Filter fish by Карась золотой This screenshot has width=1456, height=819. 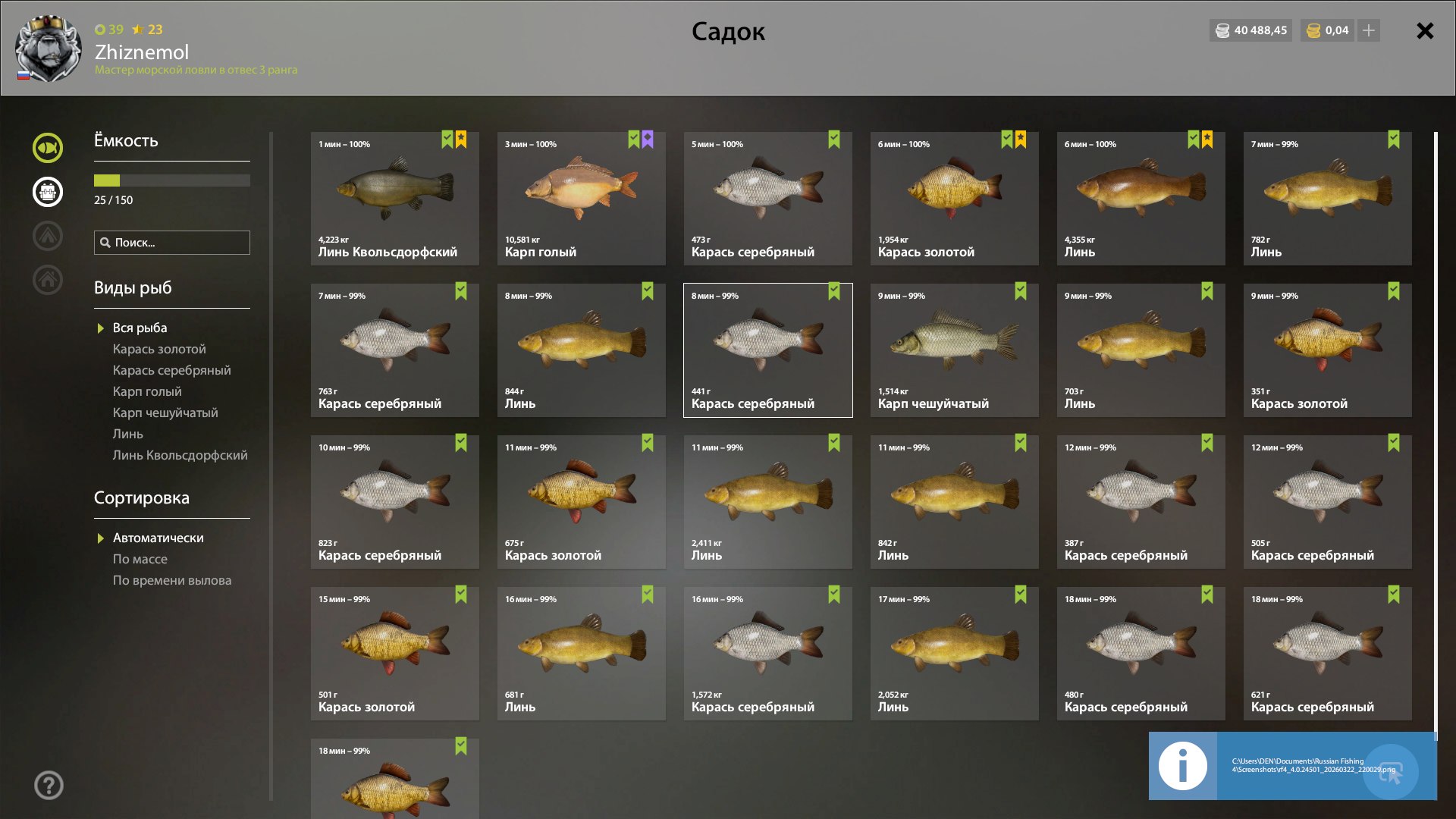click(159, 349)
